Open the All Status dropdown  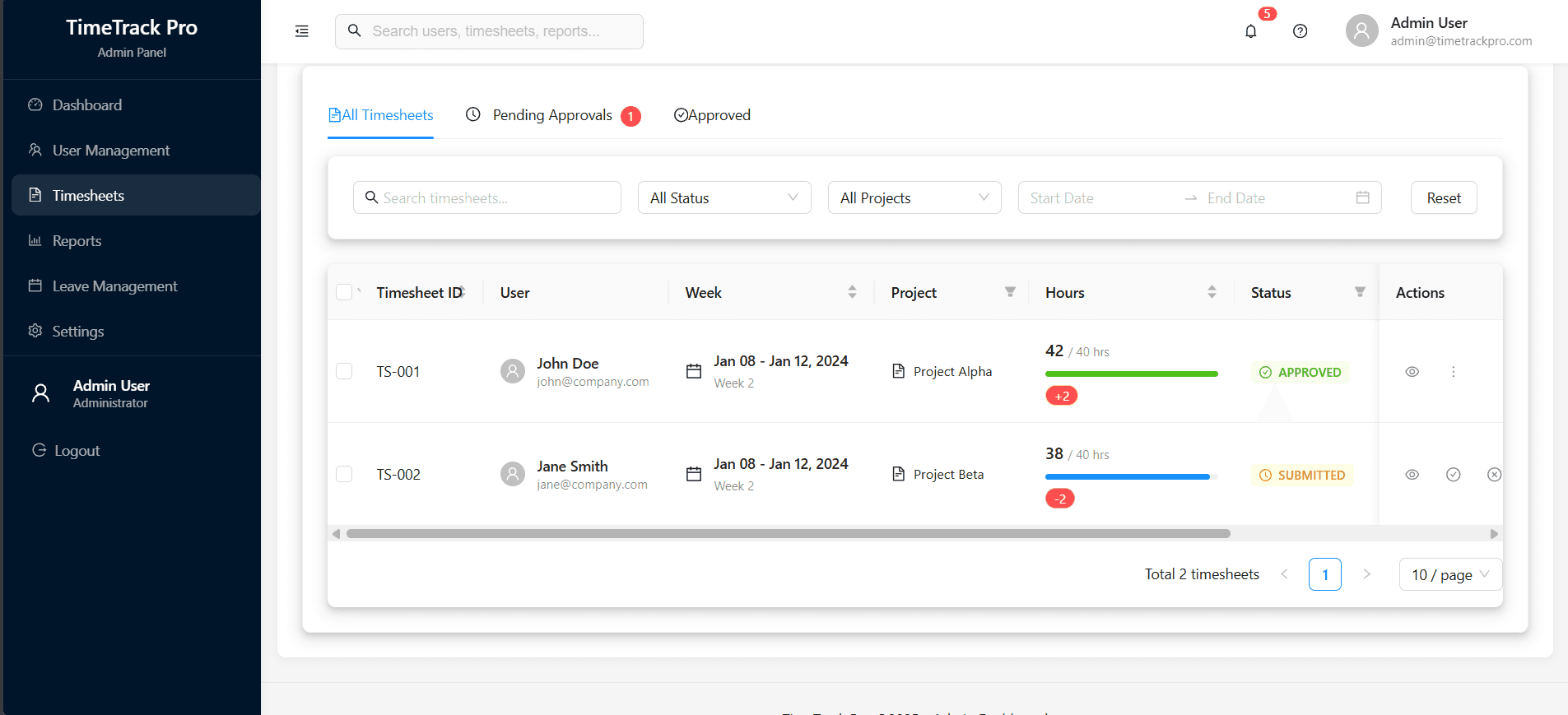pos(724,197)
